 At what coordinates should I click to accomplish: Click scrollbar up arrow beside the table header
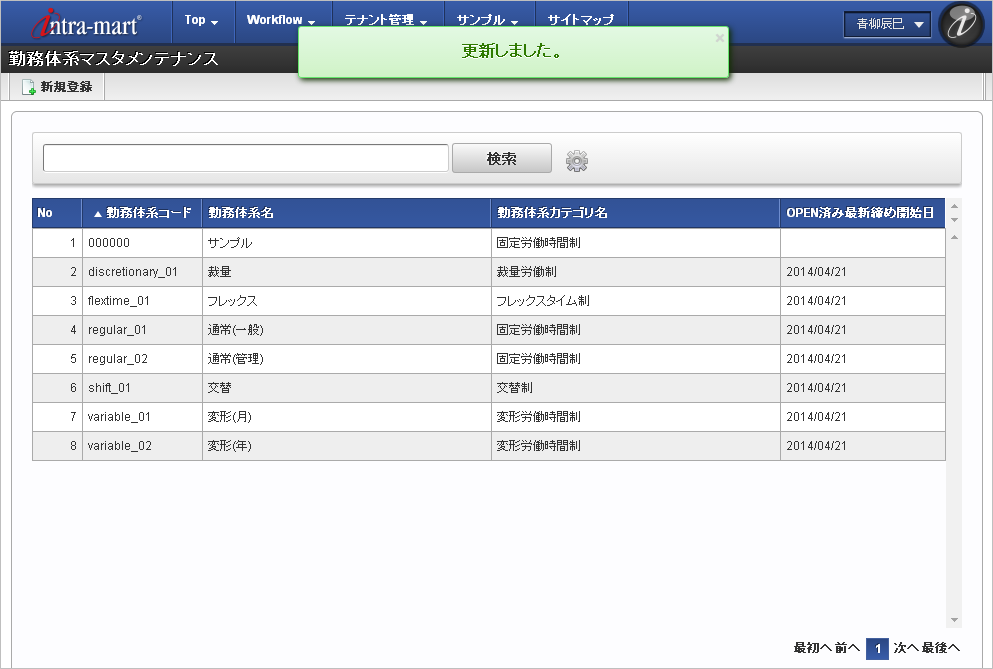(954, 206)
